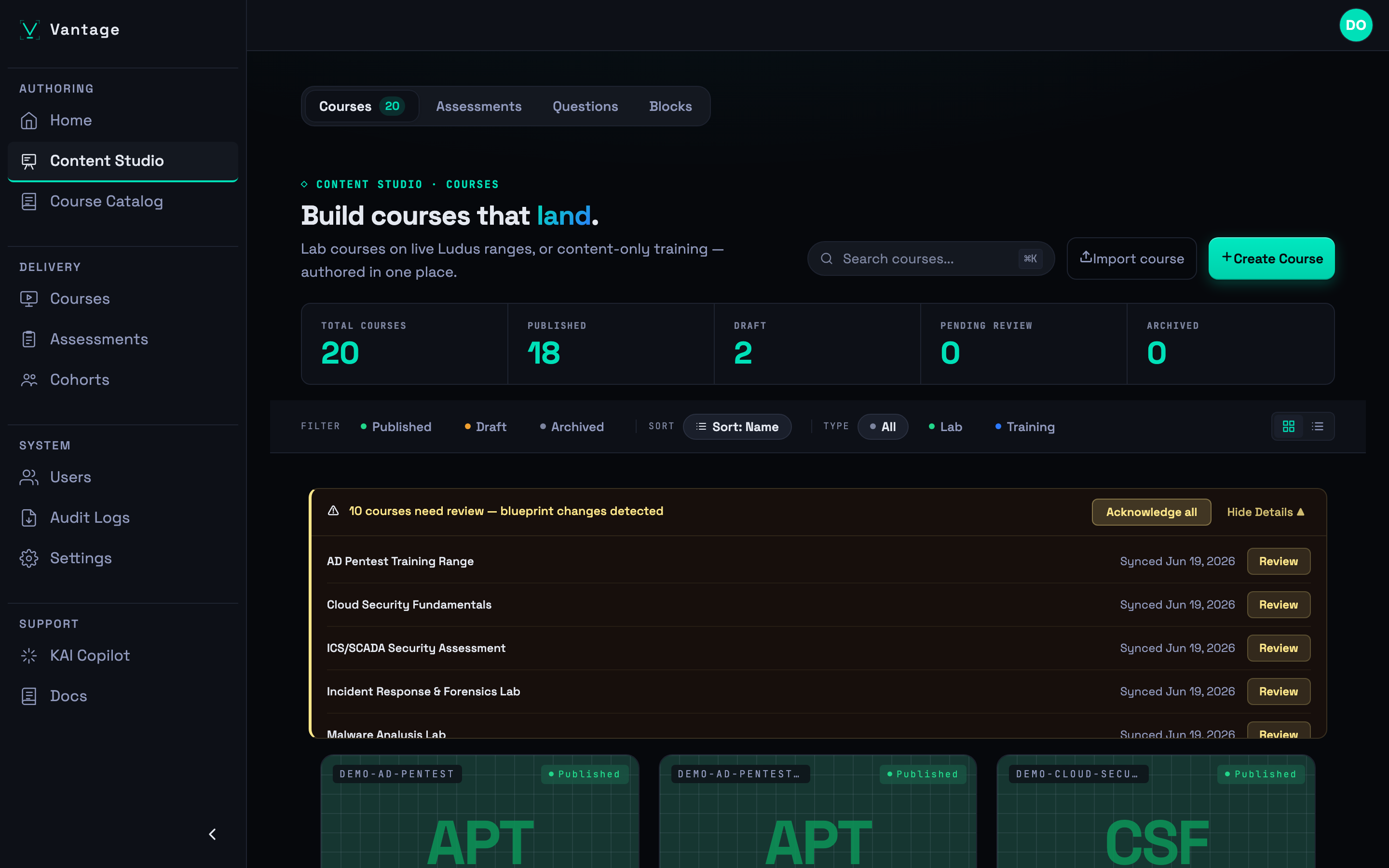Click the Content Studio presentation icon

29,162
